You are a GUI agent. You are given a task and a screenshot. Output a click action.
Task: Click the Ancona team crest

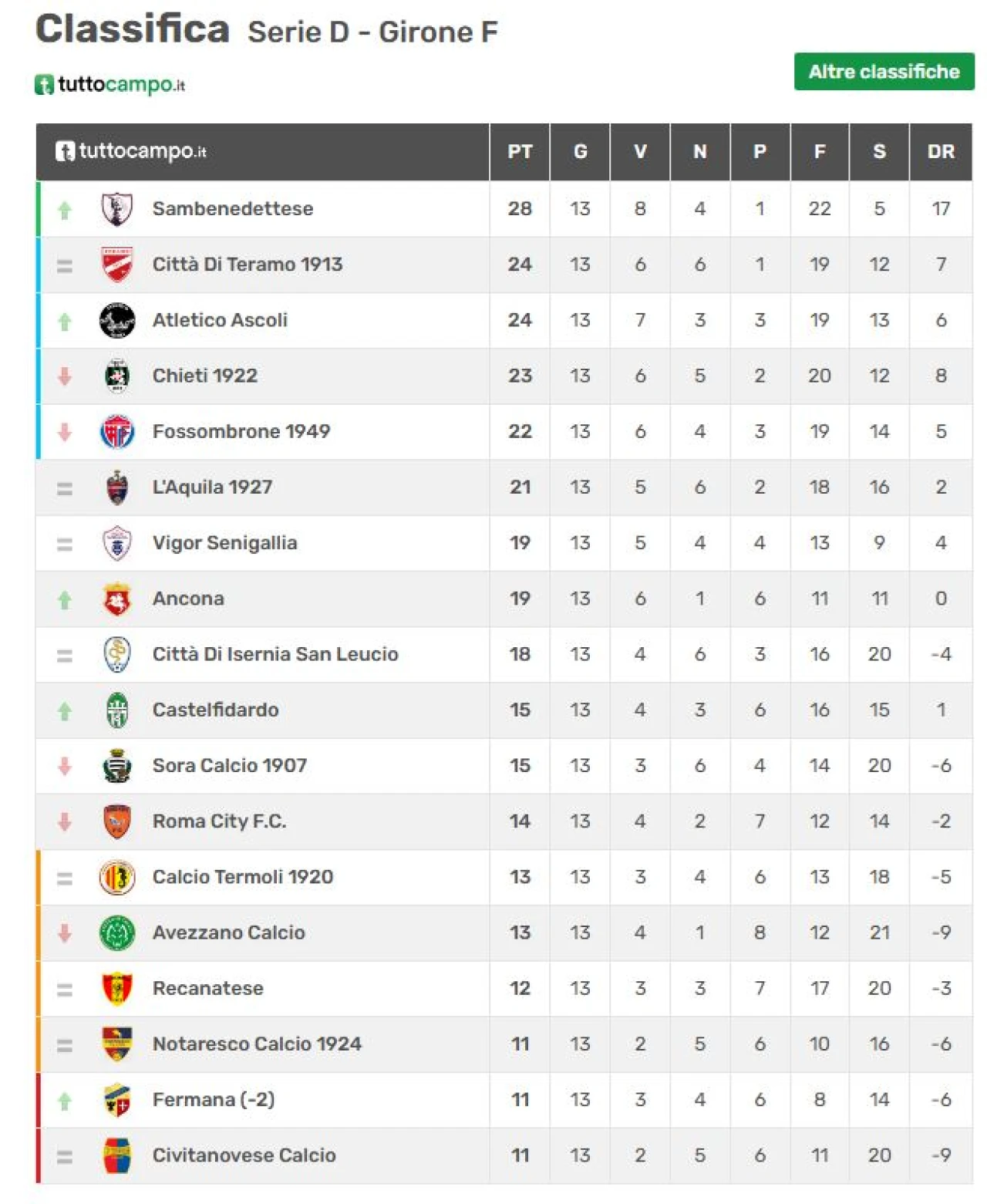[117, 599]
